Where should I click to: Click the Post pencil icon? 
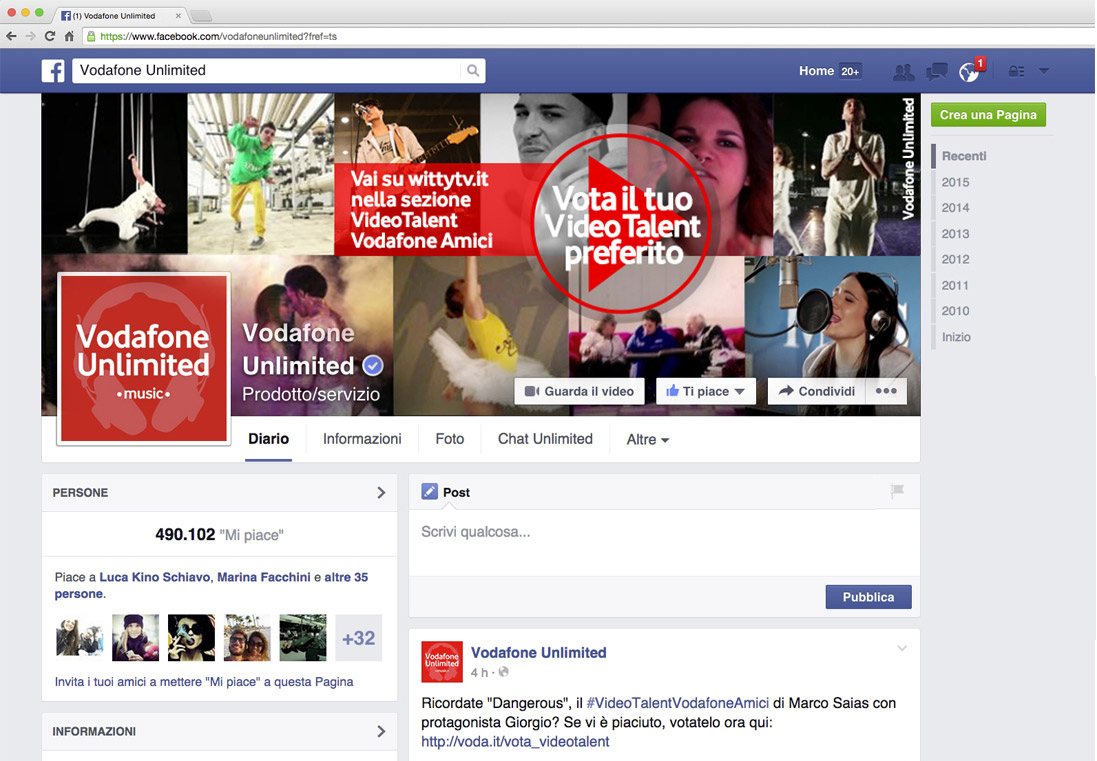(430, 492)
